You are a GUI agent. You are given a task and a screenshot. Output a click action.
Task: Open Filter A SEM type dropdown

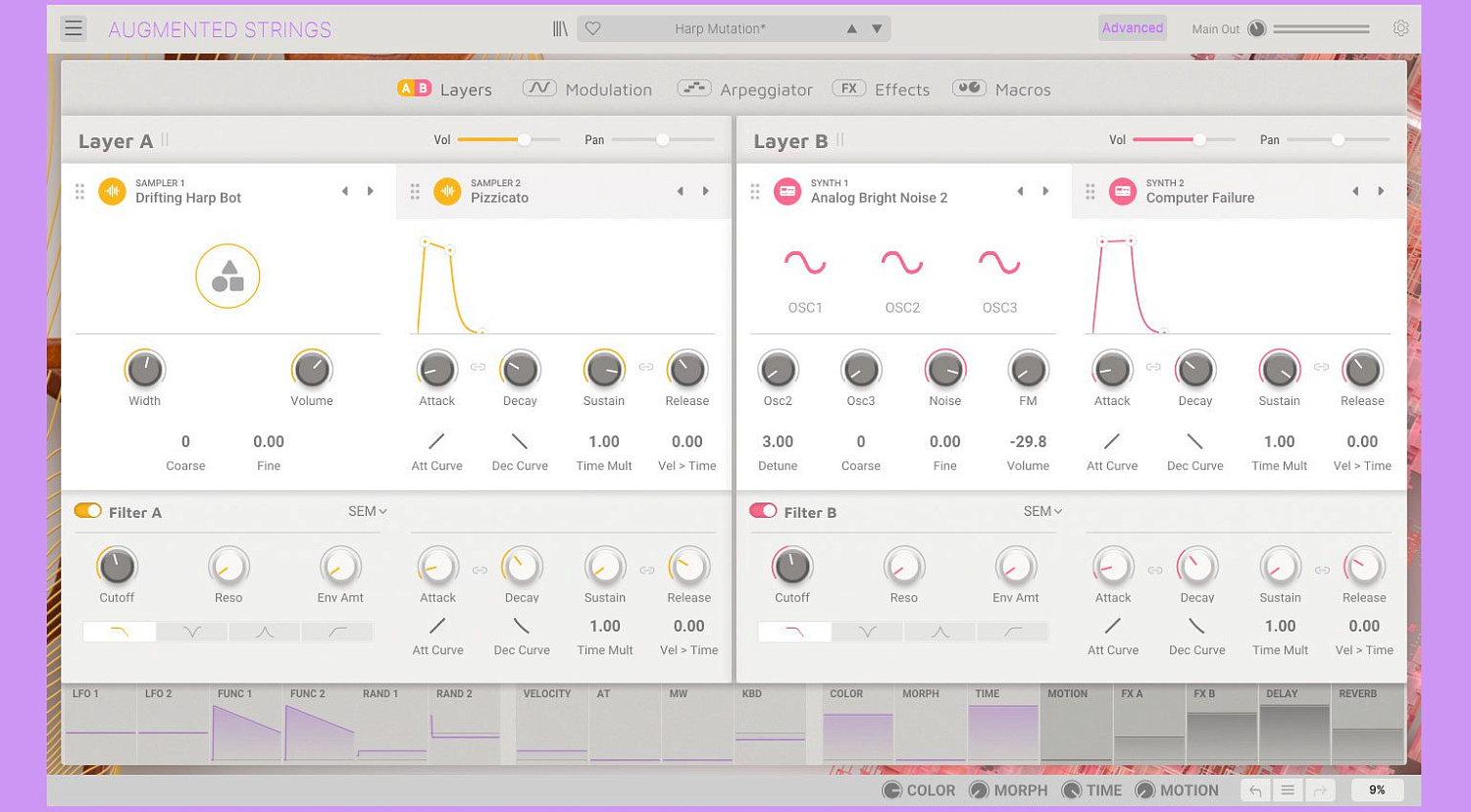[x=368, y=511]
